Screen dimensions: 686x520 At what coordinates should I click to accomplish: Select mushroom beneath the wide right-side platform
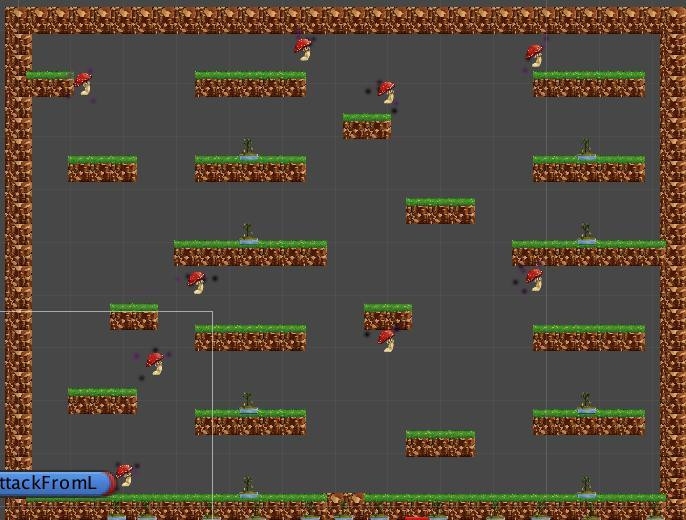coord(535,280)
